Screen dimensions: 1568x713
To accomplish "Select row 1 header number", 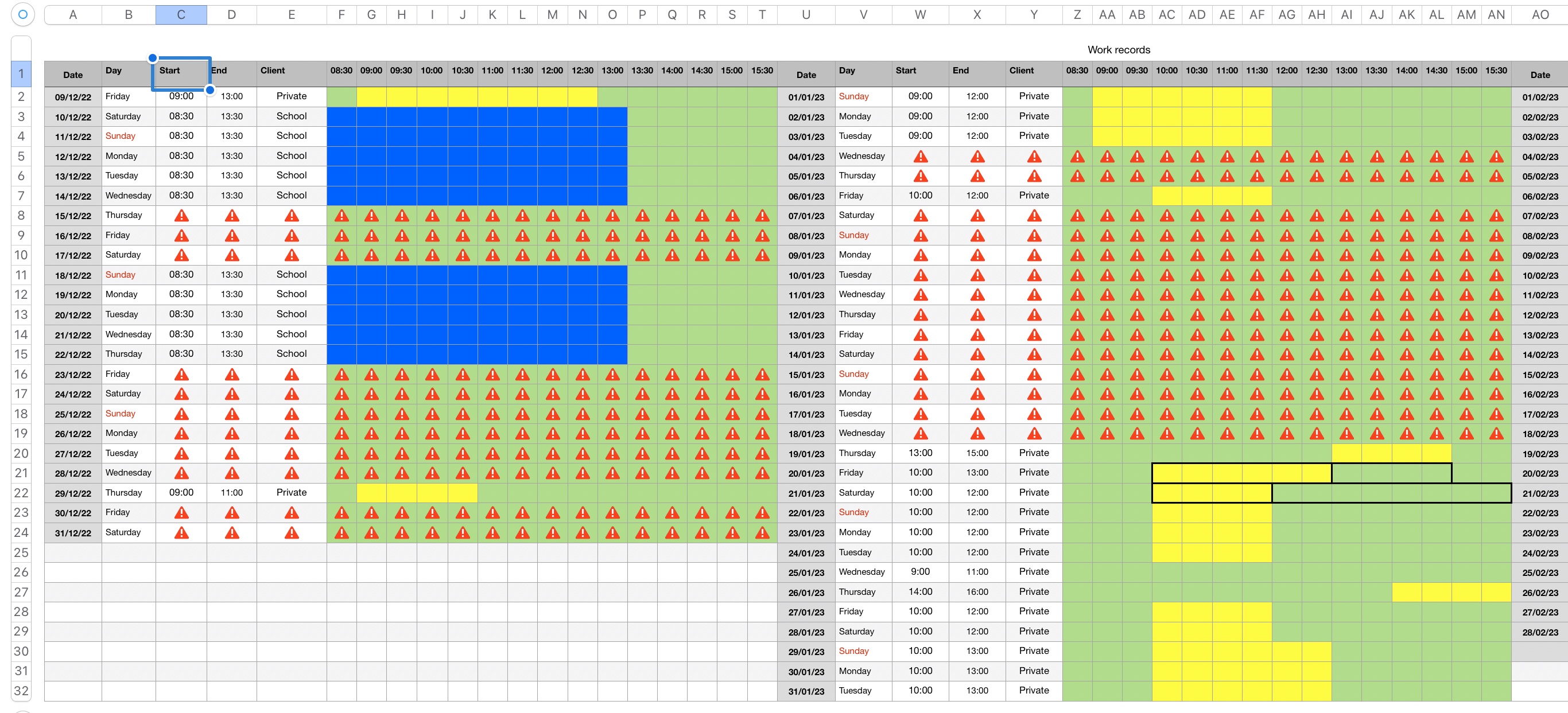I will tap(21, 74).
